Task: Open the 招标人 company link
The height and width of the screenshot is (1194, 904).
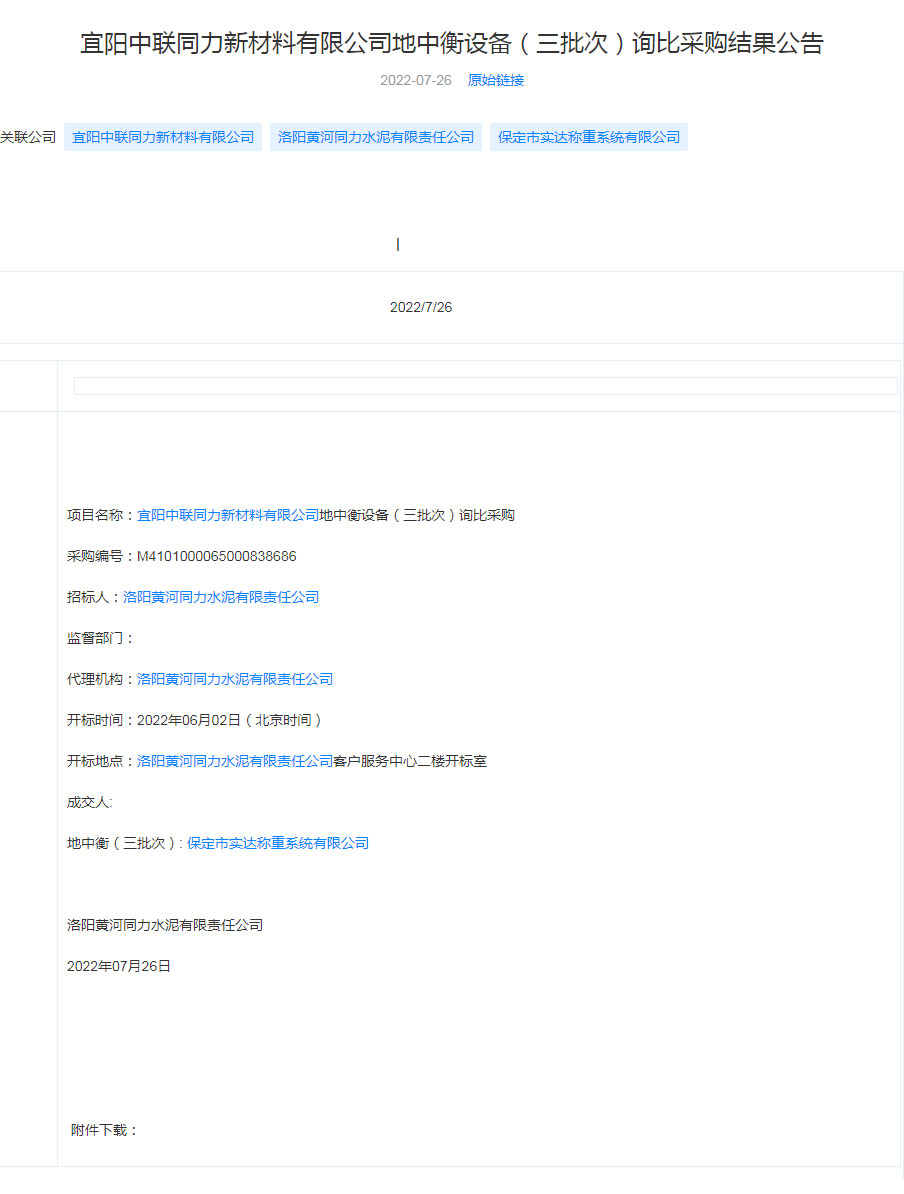Action: (x=221, y=597)
